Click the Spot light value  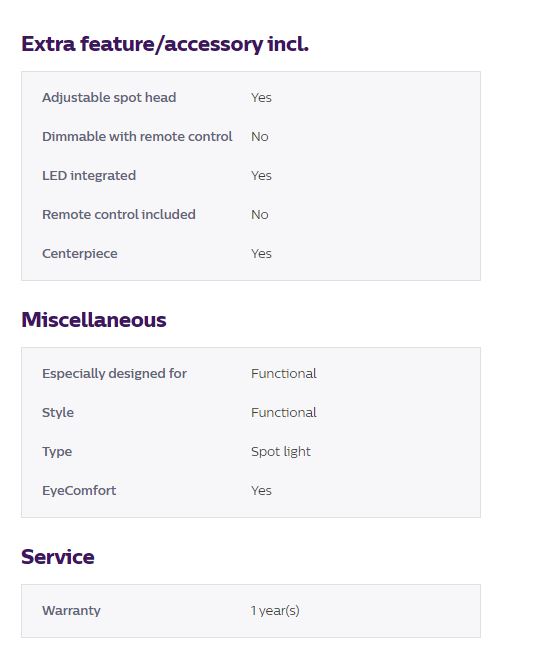click(281, 452)
